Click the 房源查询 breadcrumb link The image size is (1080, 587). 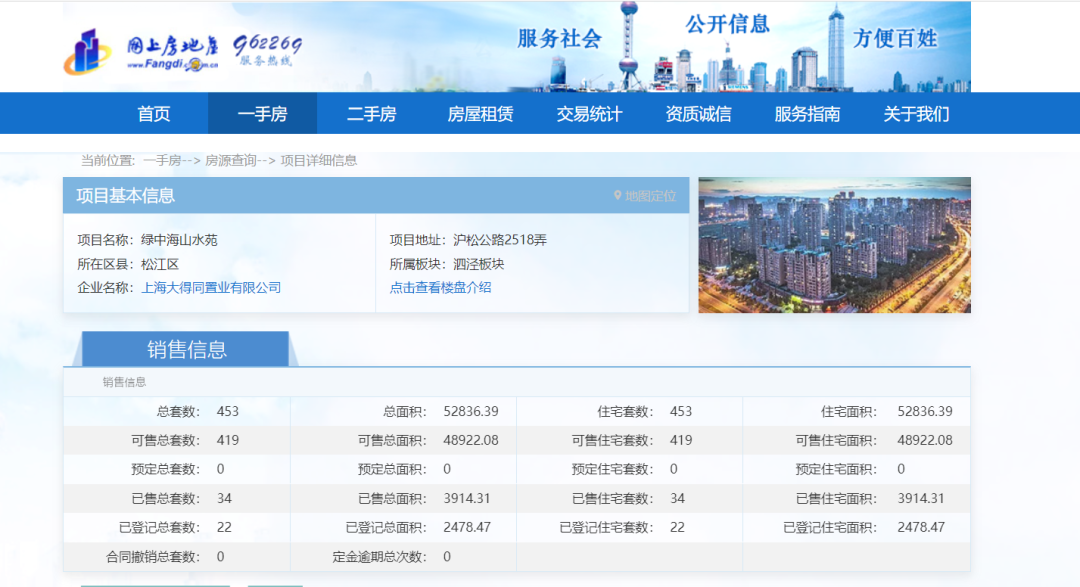[x=230, y=160]
